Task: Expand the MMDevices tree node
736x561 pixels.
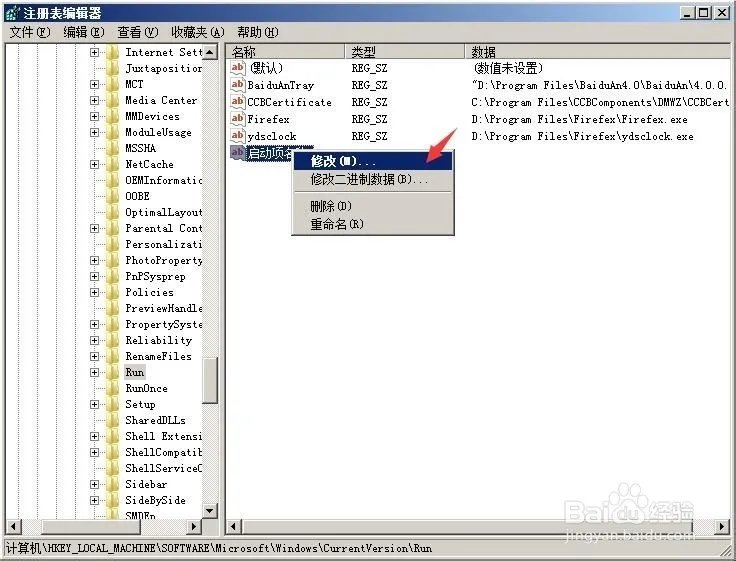Action: [94, 116]
